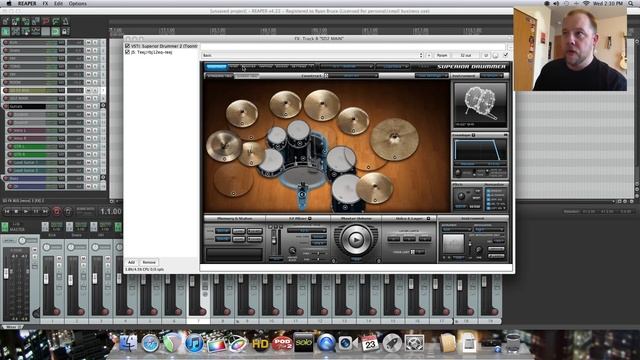Toggle the JS Teej rbj12eq FX checkbox
The width and height of the screenshot is (640, 360).
tap(127, 52)
